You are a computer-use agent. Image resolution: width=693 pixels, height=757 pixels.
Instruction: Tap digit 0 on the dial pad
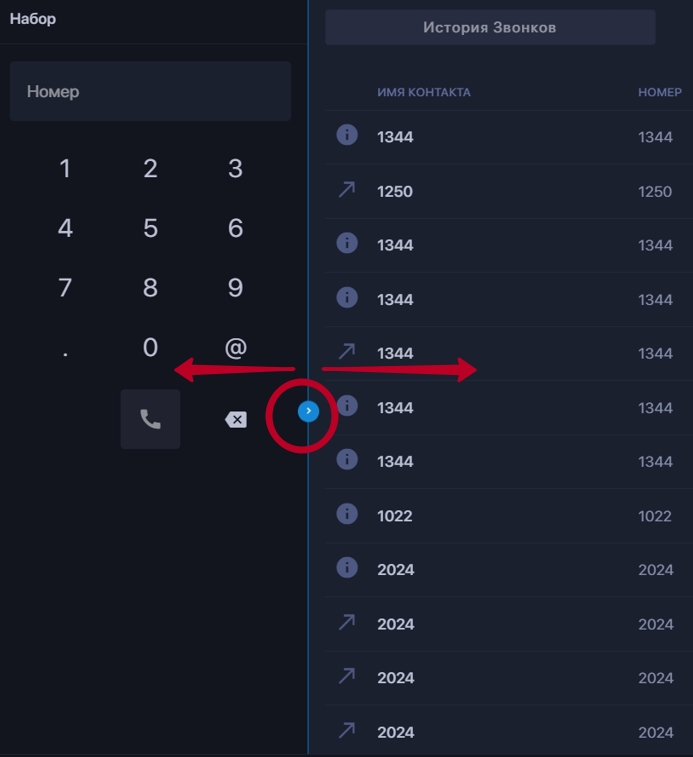click(150, 347)
